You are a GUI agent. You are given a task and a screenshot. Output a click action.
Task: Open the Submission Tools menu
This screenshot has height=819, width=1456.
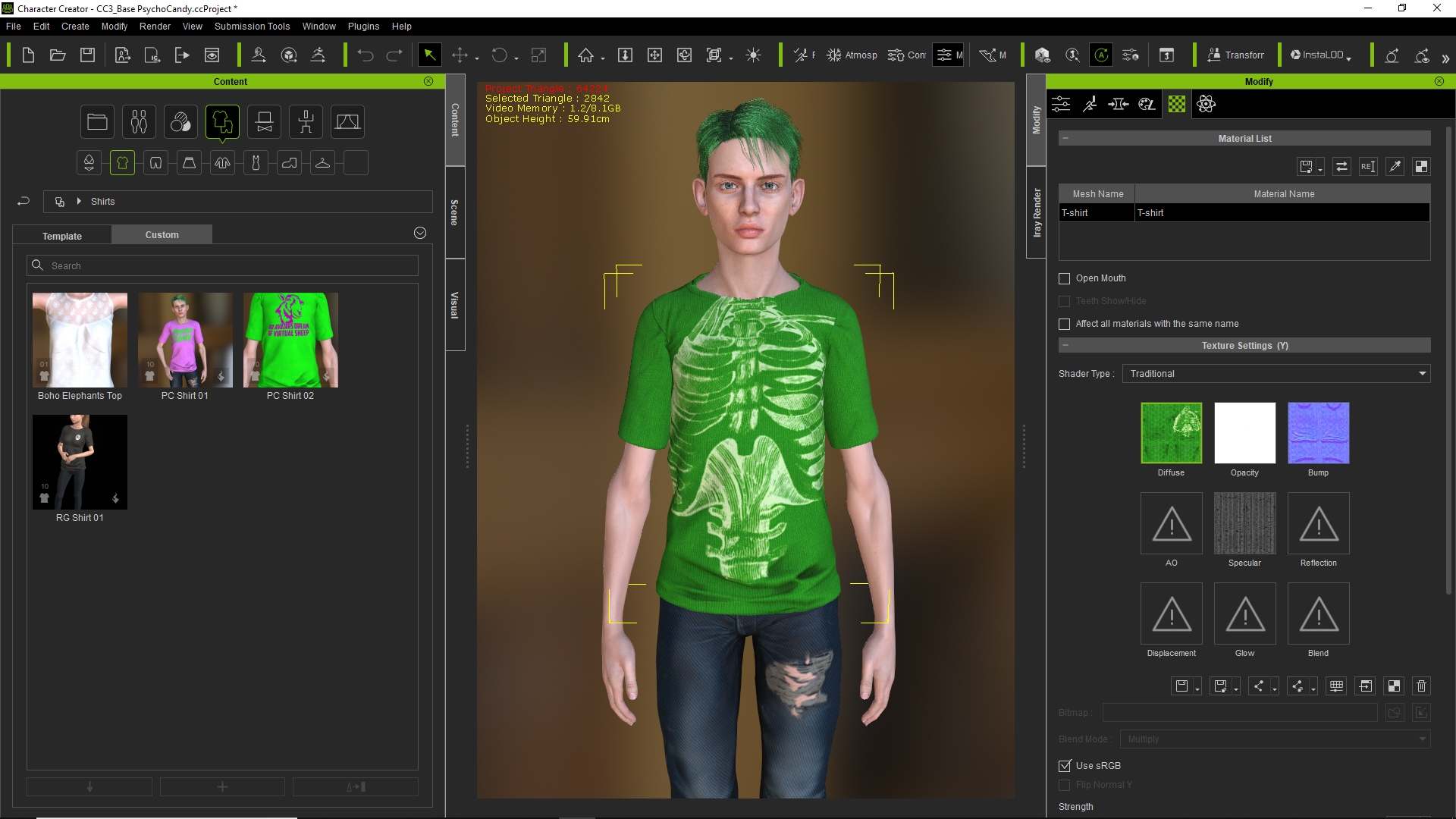click(x=252, y=26)
